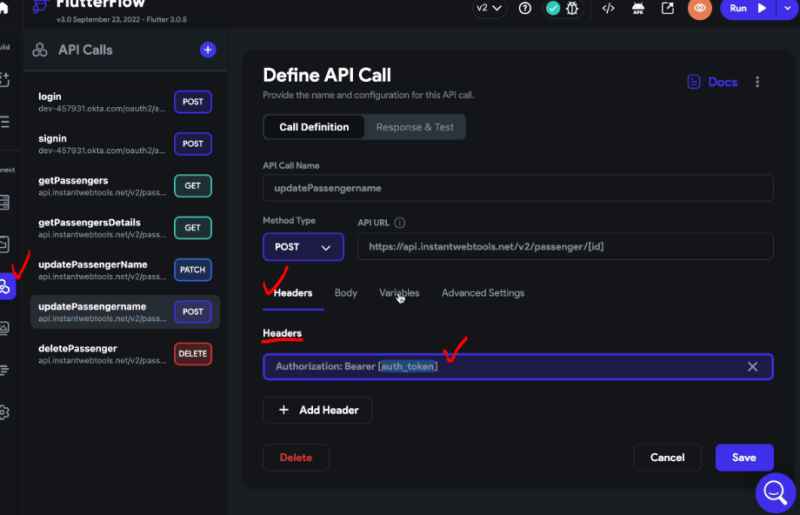Remove the Authorization header with X
Image resolution: width=800 pixels, height=515 pixels.
click(x=753, y=366)
